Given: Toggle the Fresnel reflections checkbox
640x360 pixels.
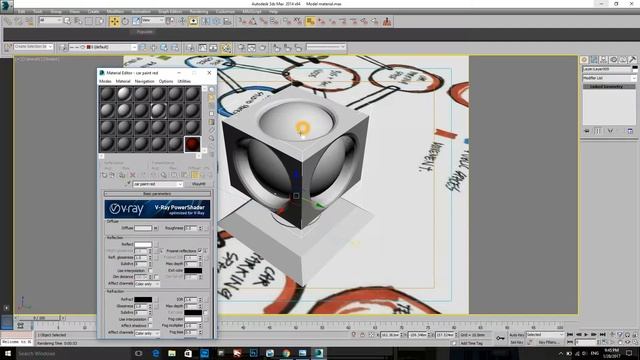Looking at the screenshot, I should pos(200,251).
